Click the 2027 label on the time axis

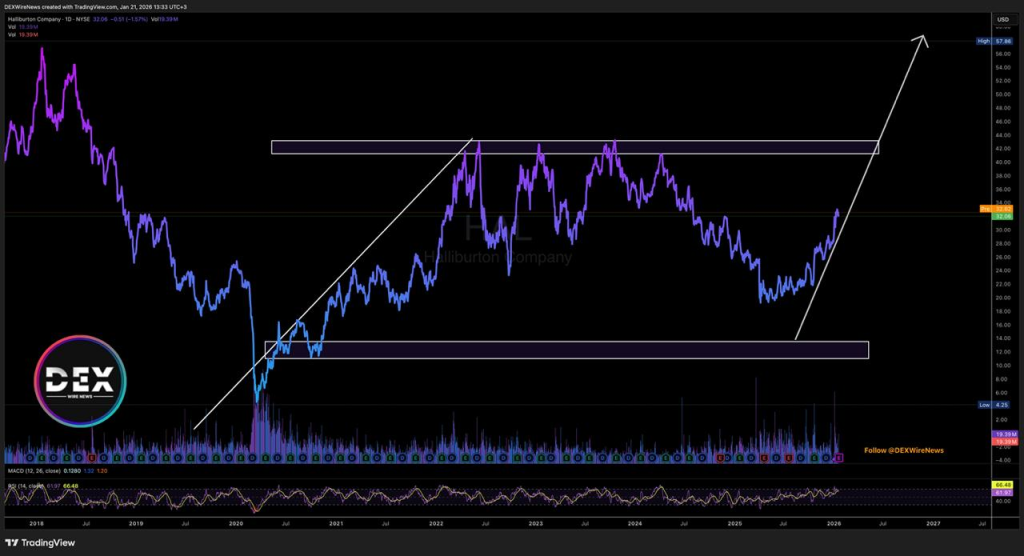933,524
